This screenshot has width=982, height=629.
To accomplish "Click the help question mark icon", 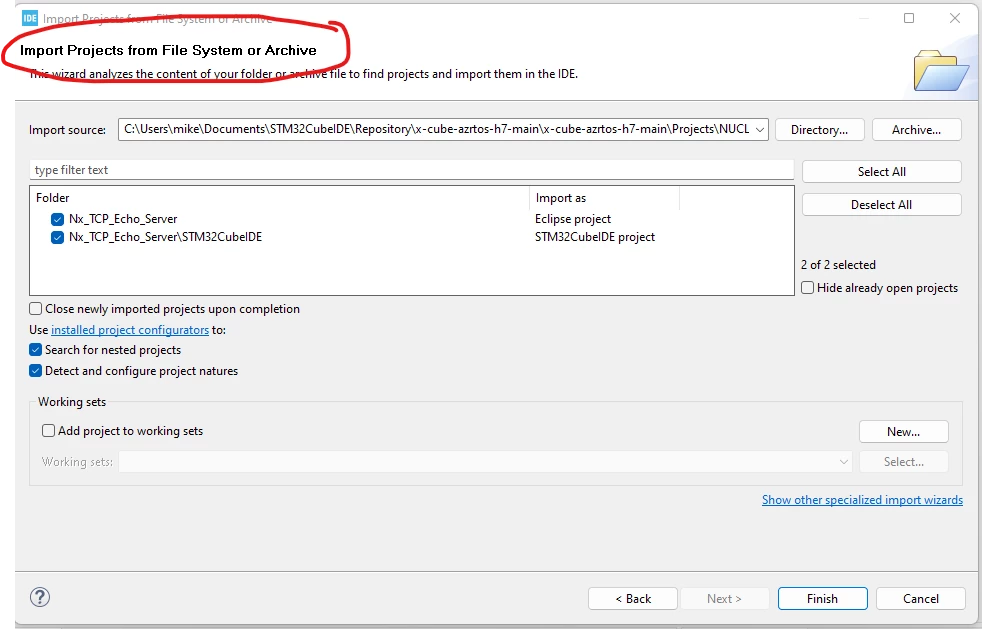I will tap(40, 597).
